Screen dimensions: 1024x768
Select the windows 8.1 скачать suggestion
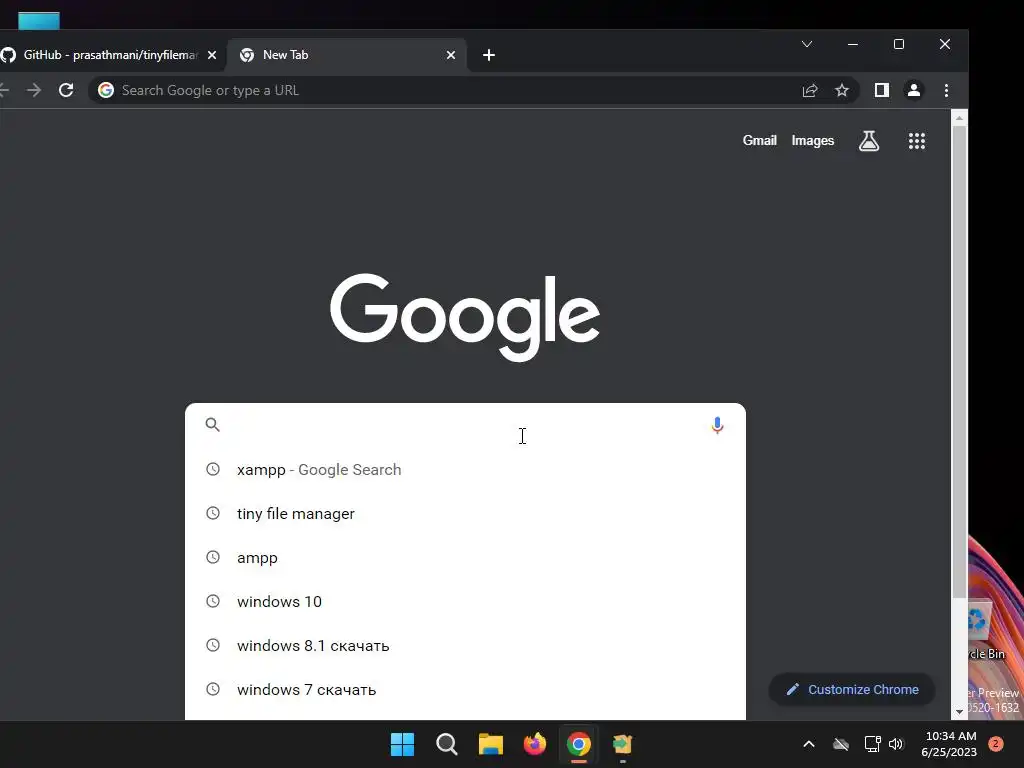[465, 645]
